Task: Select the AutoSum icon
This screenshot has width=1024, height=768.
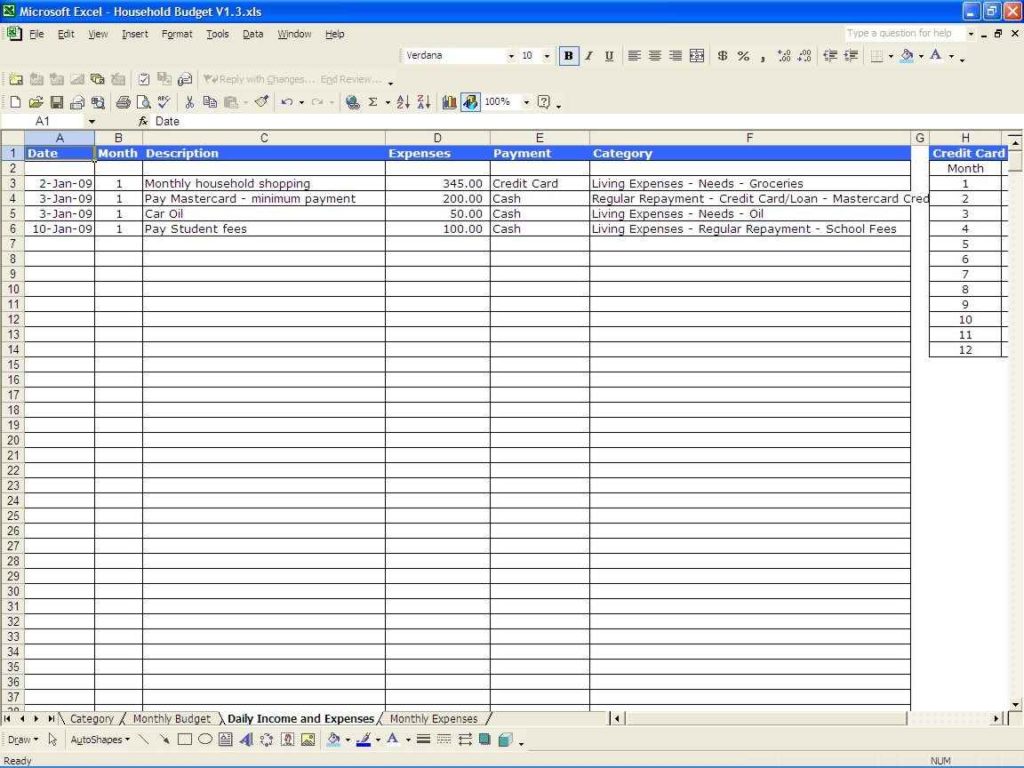Action: point(372,101)
